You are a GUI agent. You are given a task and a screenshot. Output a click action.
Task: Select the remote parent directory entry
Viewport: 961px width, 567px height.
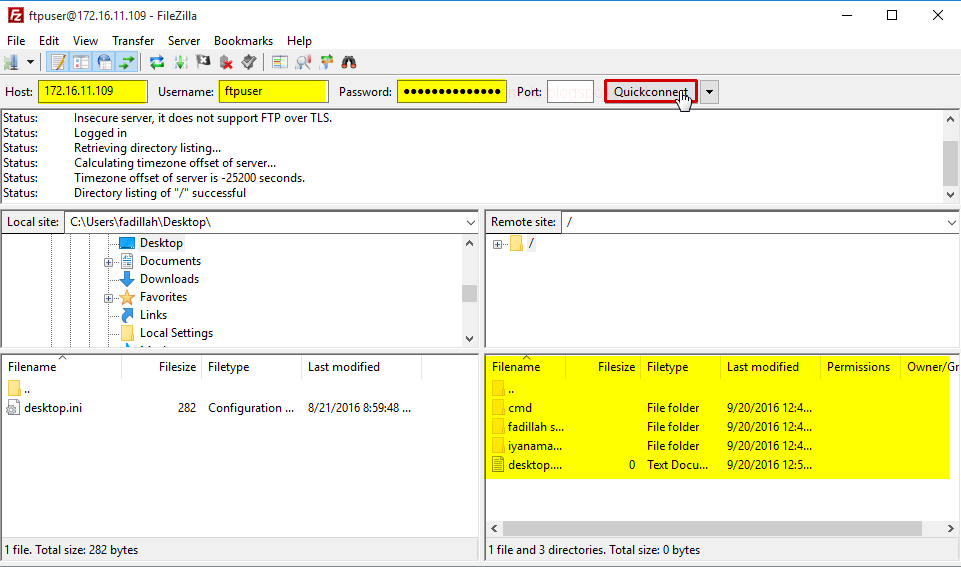(x=504, y=389)
